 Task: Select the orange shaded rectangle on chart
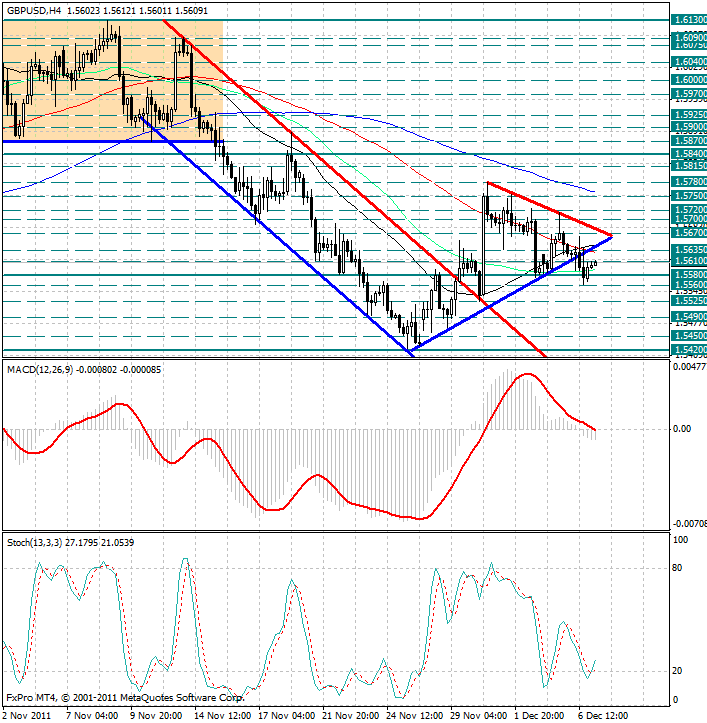113,80
